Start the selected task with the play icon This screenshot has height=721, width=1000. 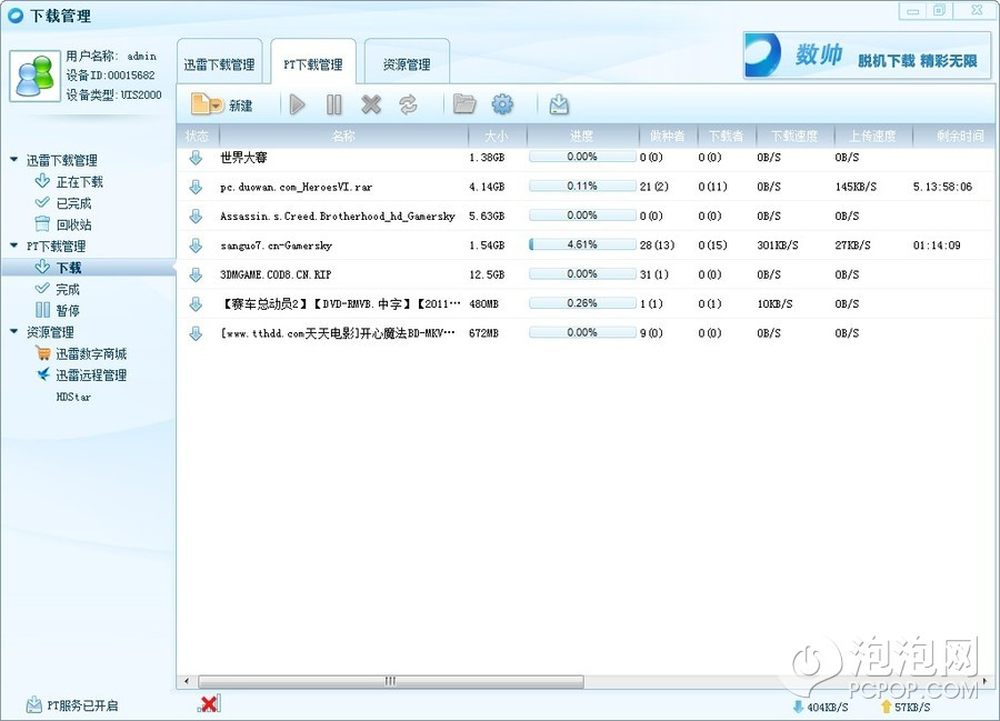click(x=297, y=105)
